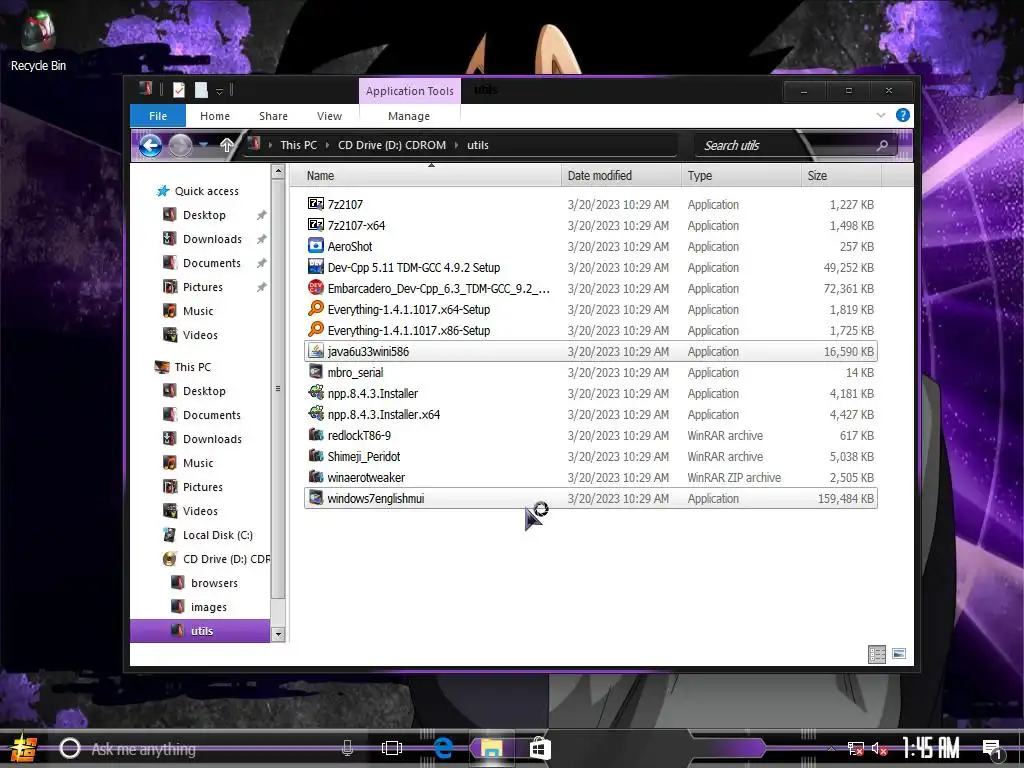Open the Action Center notification icon
Screen dimensions: 1024x768
(992, 749)
